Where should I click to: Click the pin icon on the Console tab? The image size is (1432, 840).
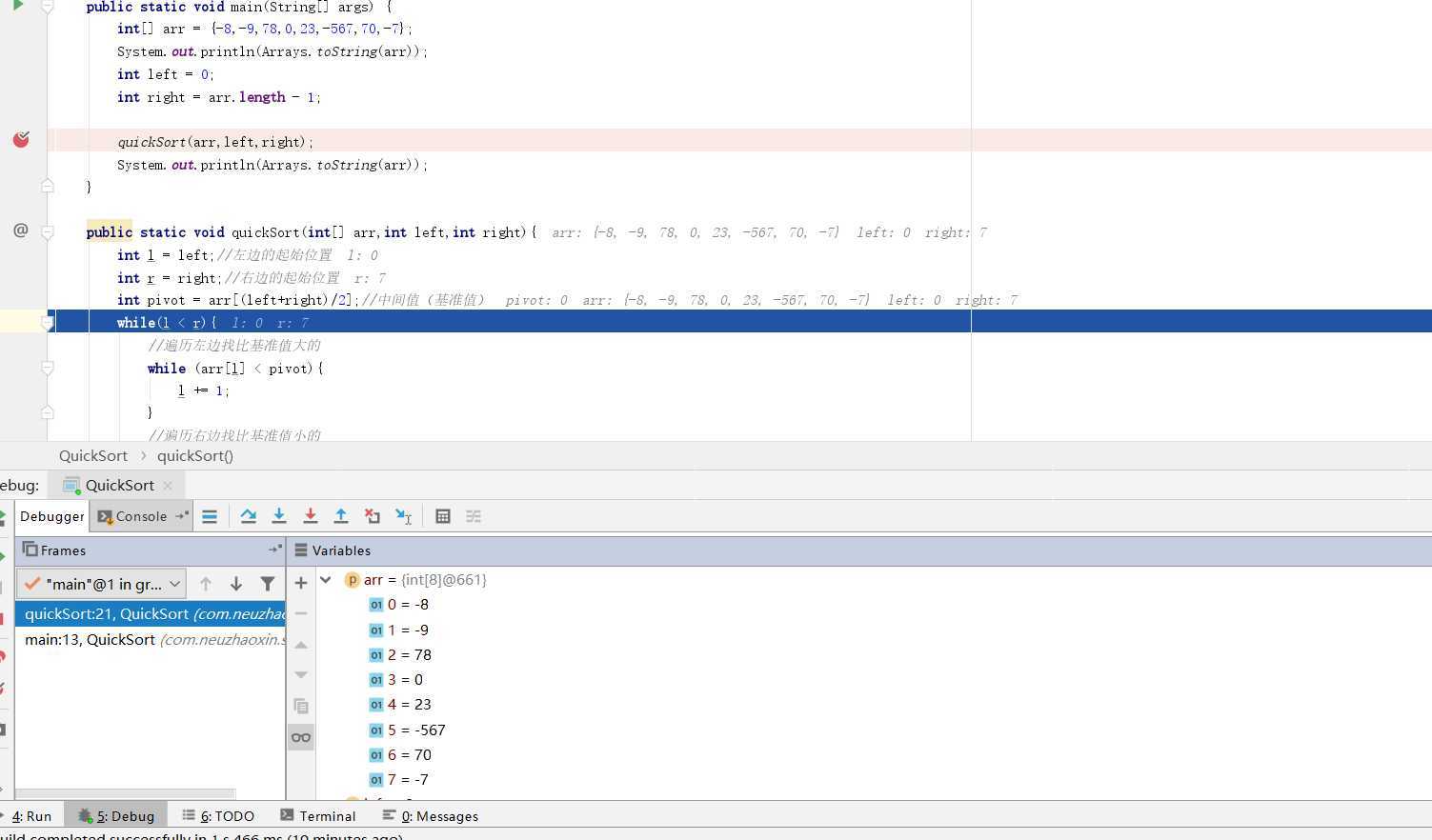(x=182, y=516)
